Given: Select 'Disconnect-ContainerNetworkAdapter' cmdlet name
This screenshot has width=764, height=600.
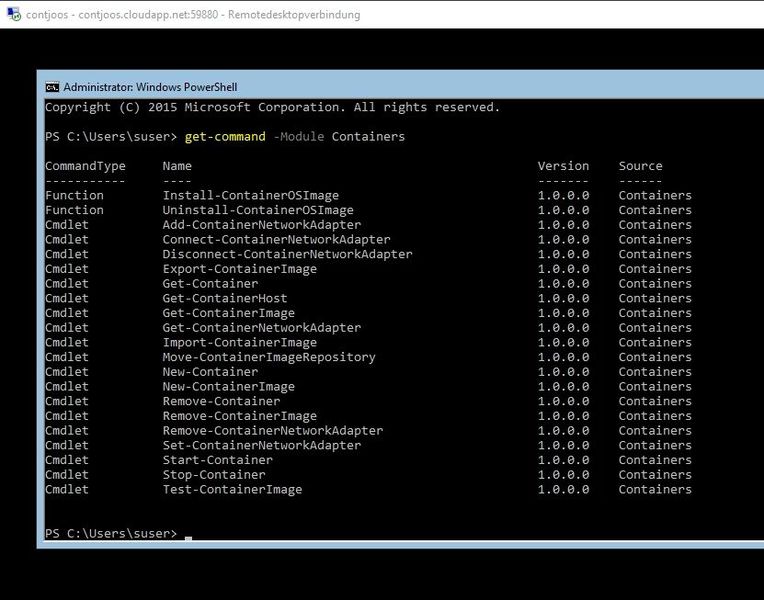Looking at the screenshot, I should click(287, 254).
